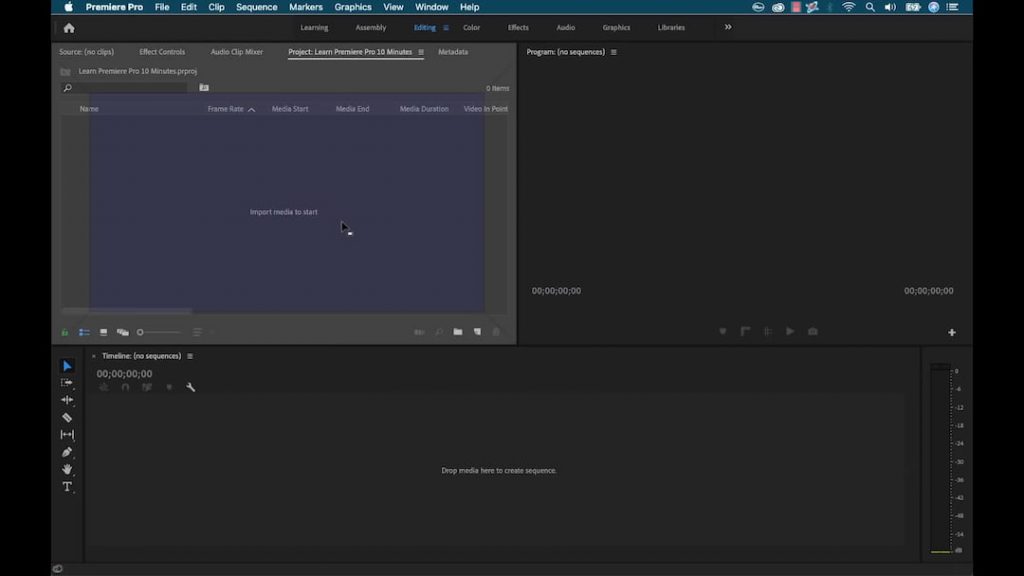
Task: Open the Project panel menu
Action: (x=422, y=52)
